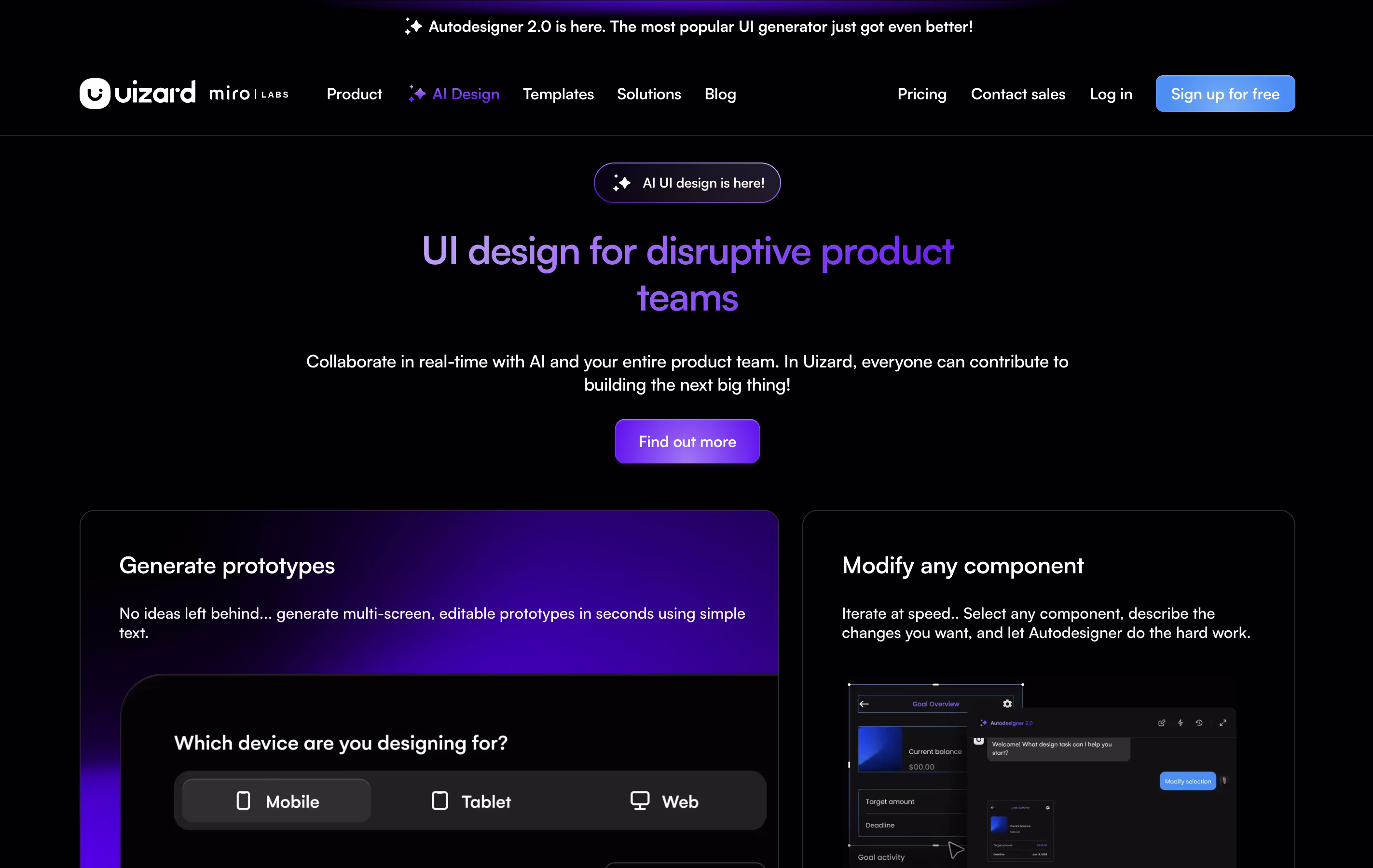
Task: Click the edit pencil icon in Autodesigner panel
Action: point(1162,723)
